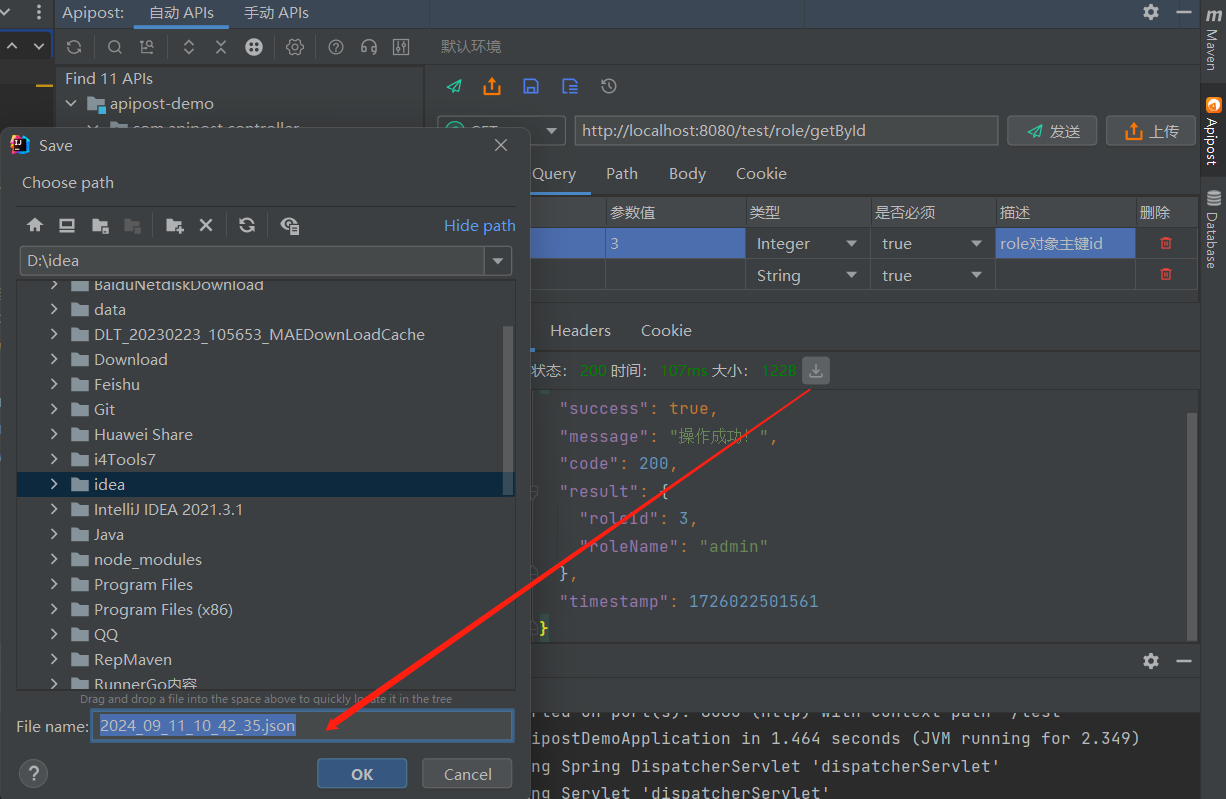The width and height of the screenshot is (1226, 799).
Task: Click the role对象主键id description cell
Action: (1065, 243)
